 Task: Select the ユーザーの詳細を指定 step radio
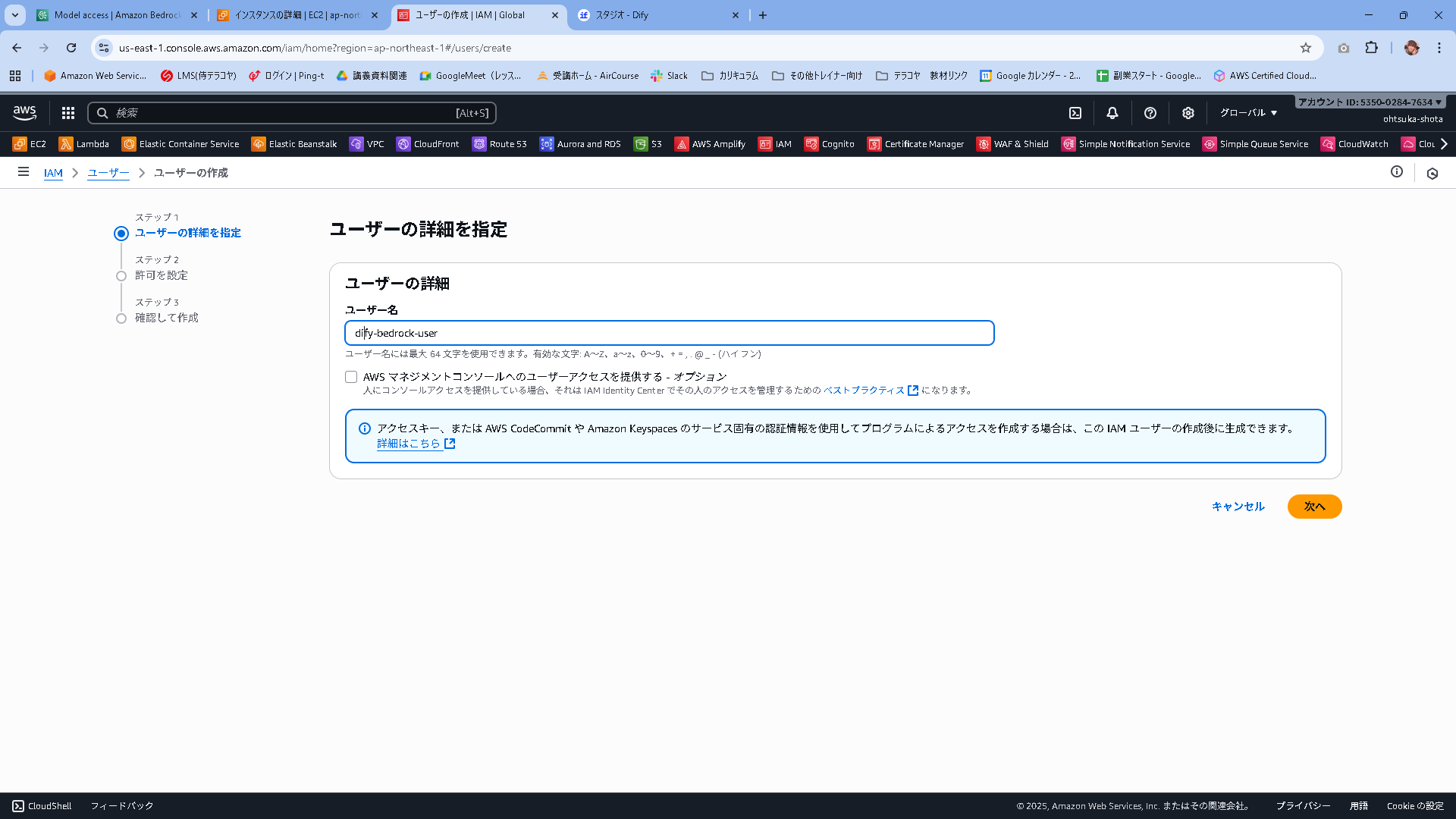coord(121,234)
